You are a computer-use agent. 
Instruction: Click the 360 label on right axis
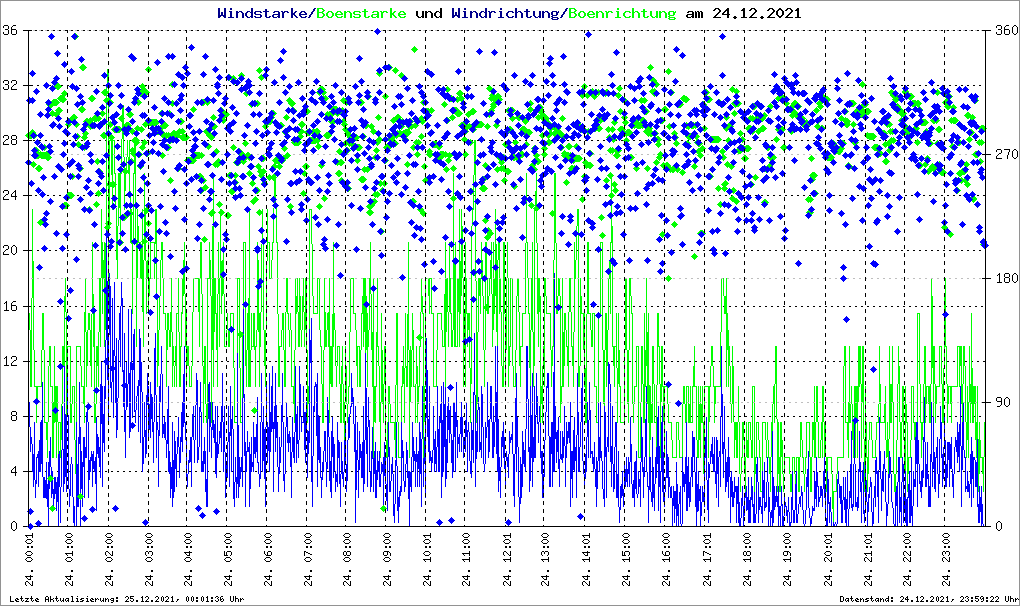tap(1005, 31)
